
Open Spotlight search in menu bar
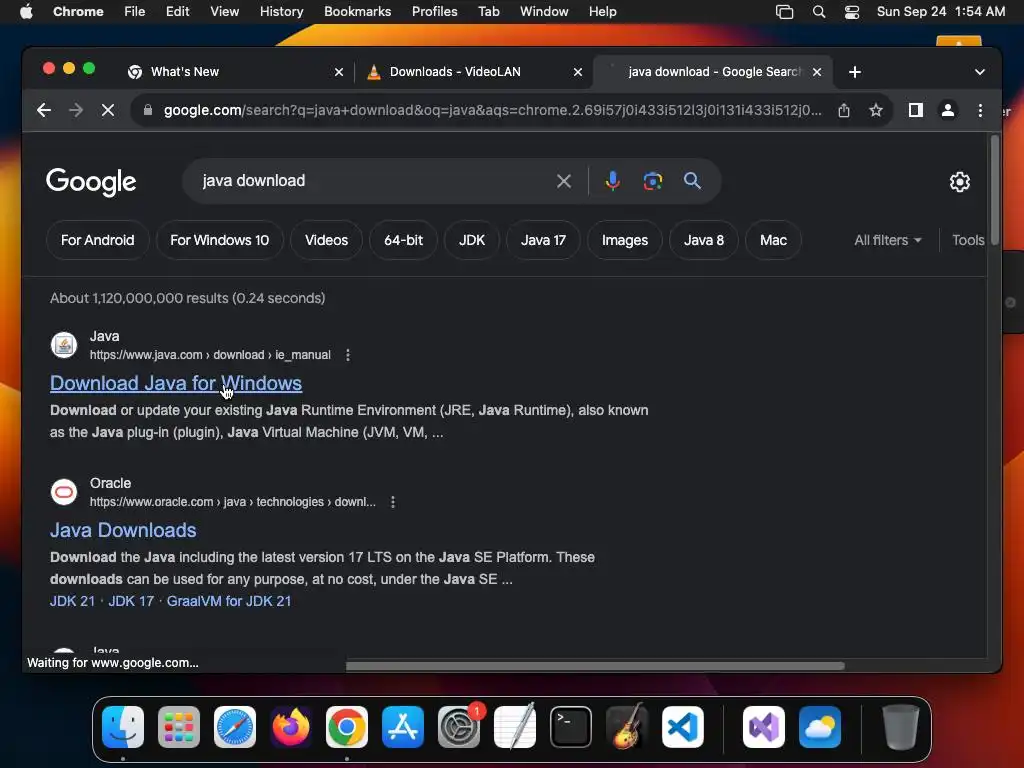(x=818, y=12)
